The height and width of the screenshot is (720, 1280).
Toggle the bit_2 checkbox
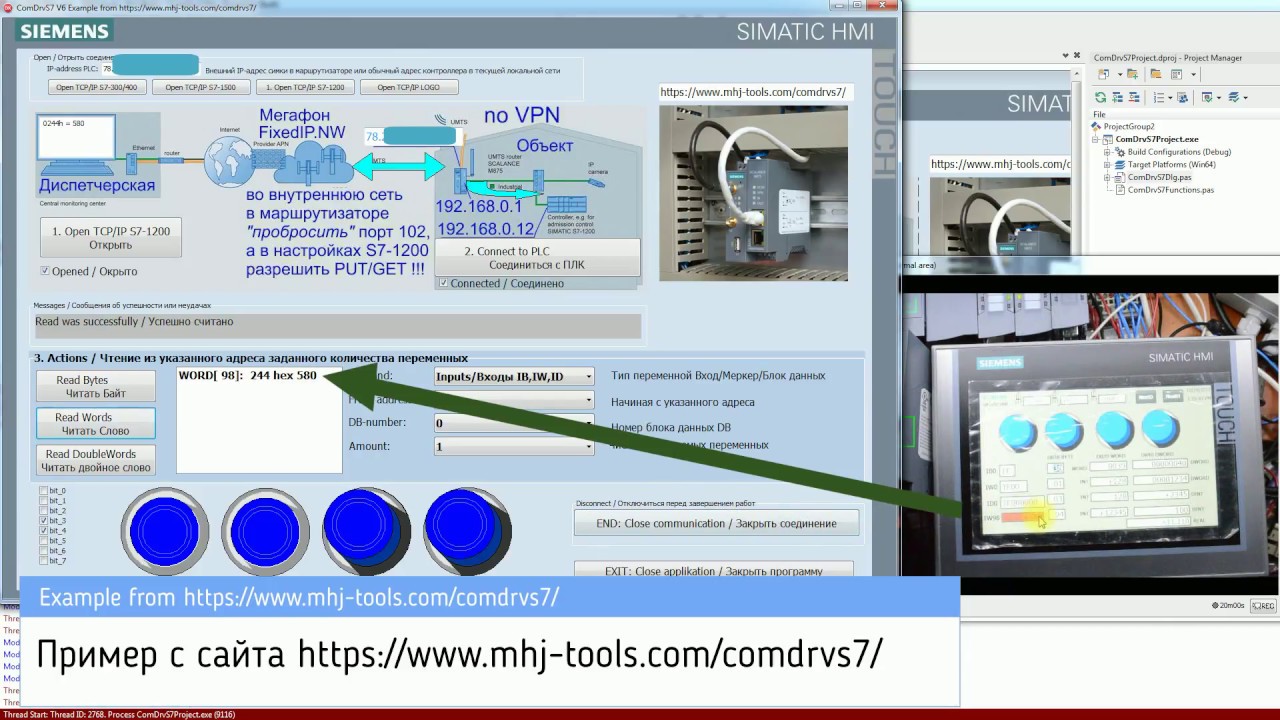(x=43, y=511)
